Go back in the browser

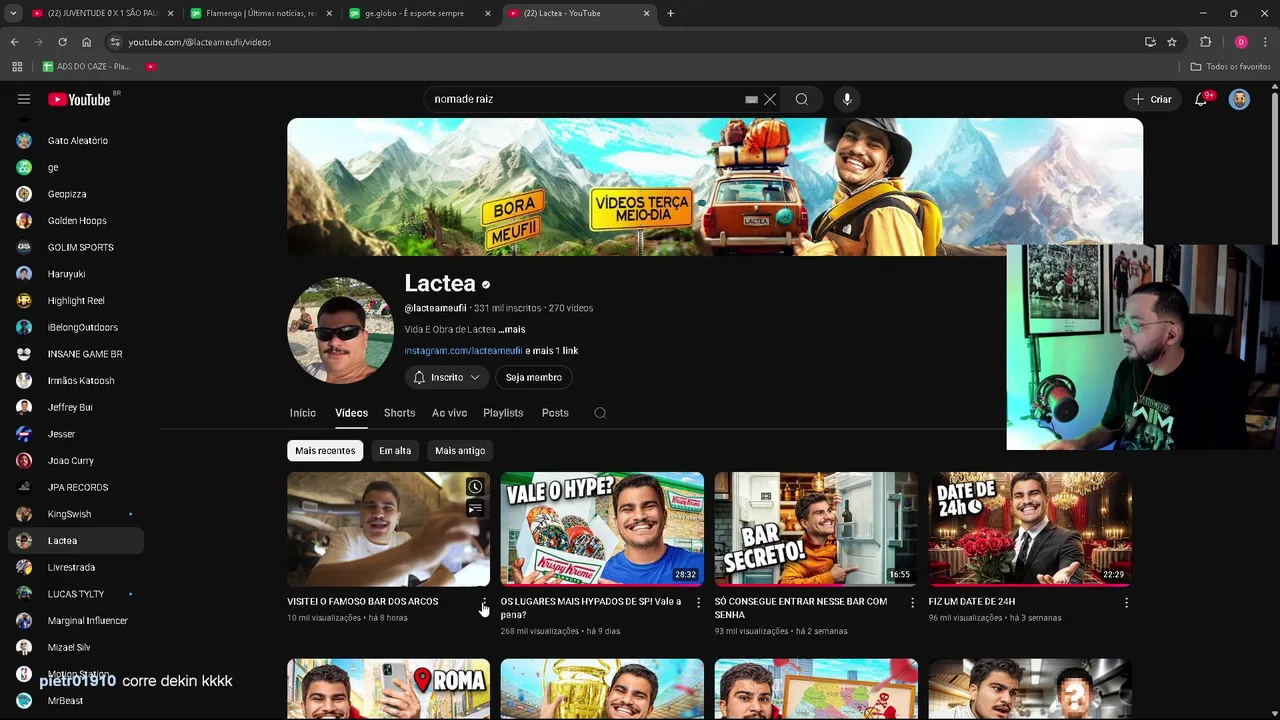(14, 42)
